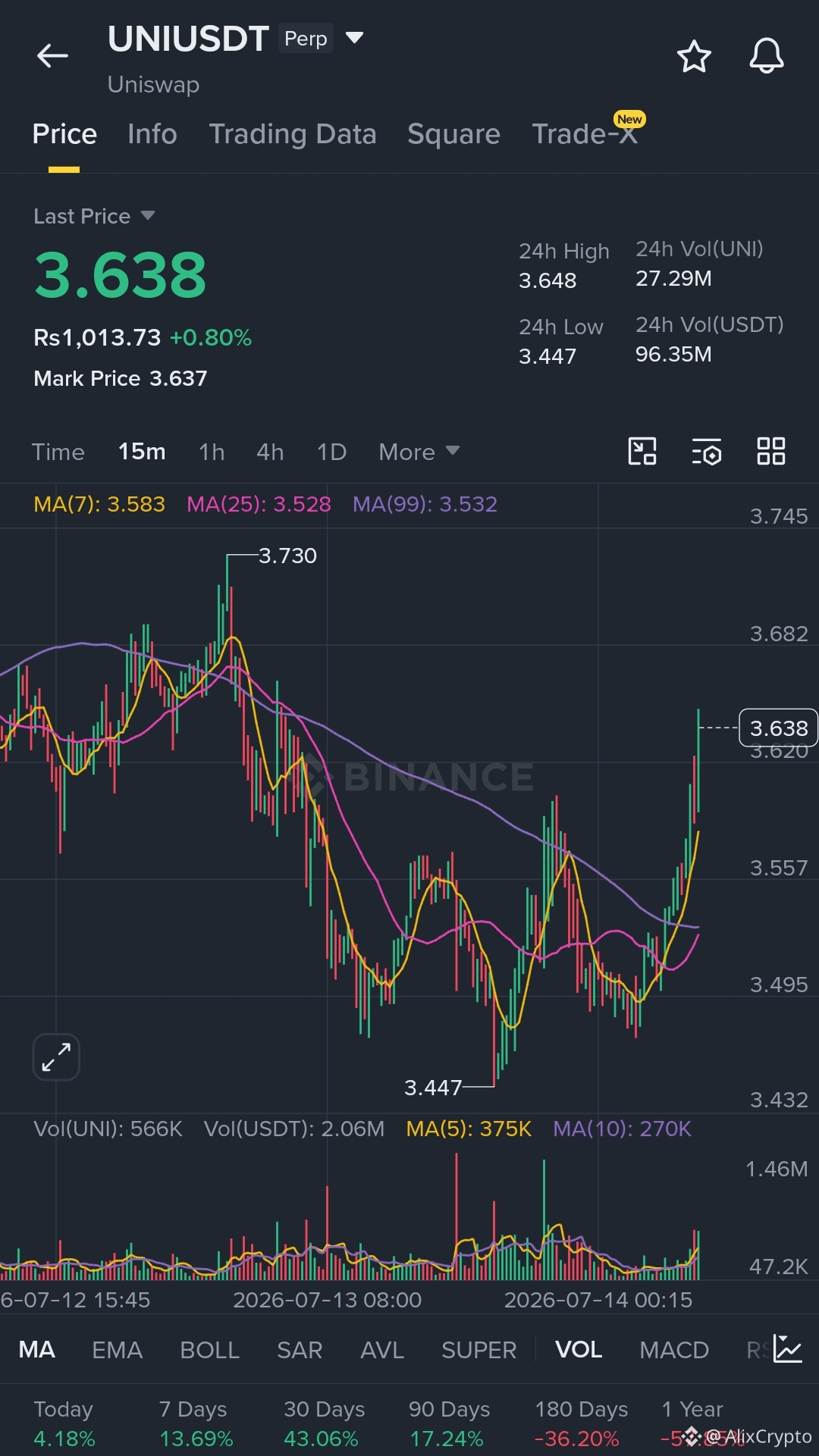
Task: Toggle VOL sub-indicator
Action: pos(579,1350)
